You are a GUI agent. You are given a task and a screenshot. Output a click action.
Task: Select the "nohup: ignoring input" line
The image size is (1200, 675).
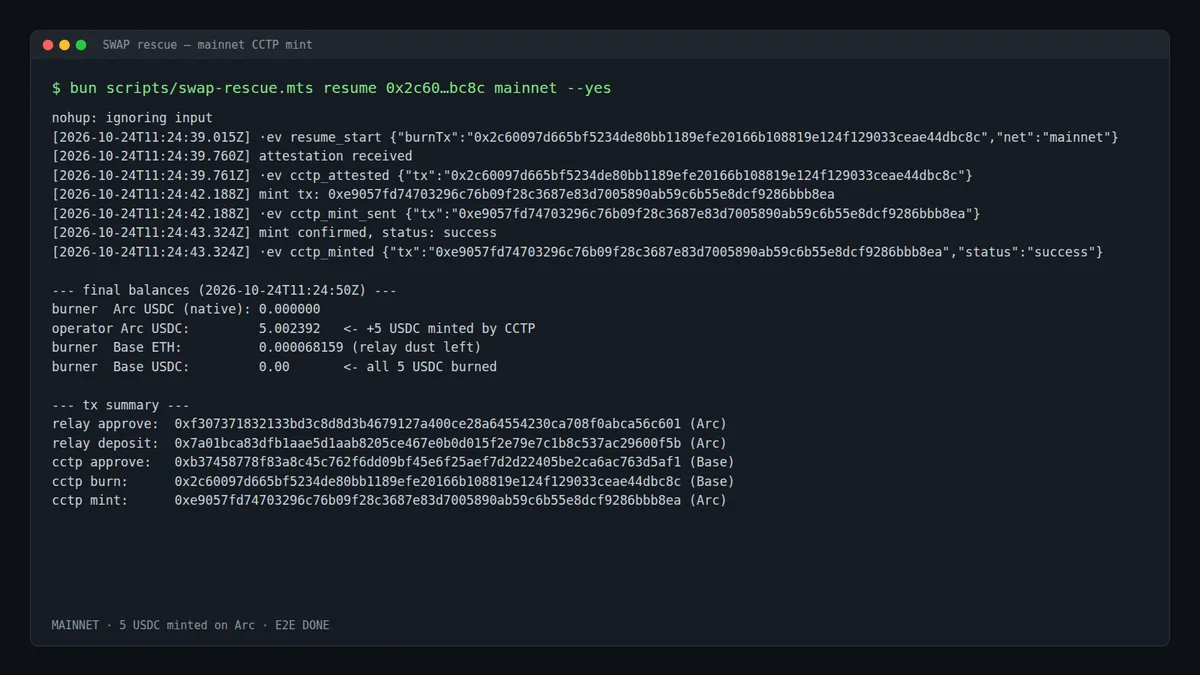pyautogui.click(x=132, y=118)
